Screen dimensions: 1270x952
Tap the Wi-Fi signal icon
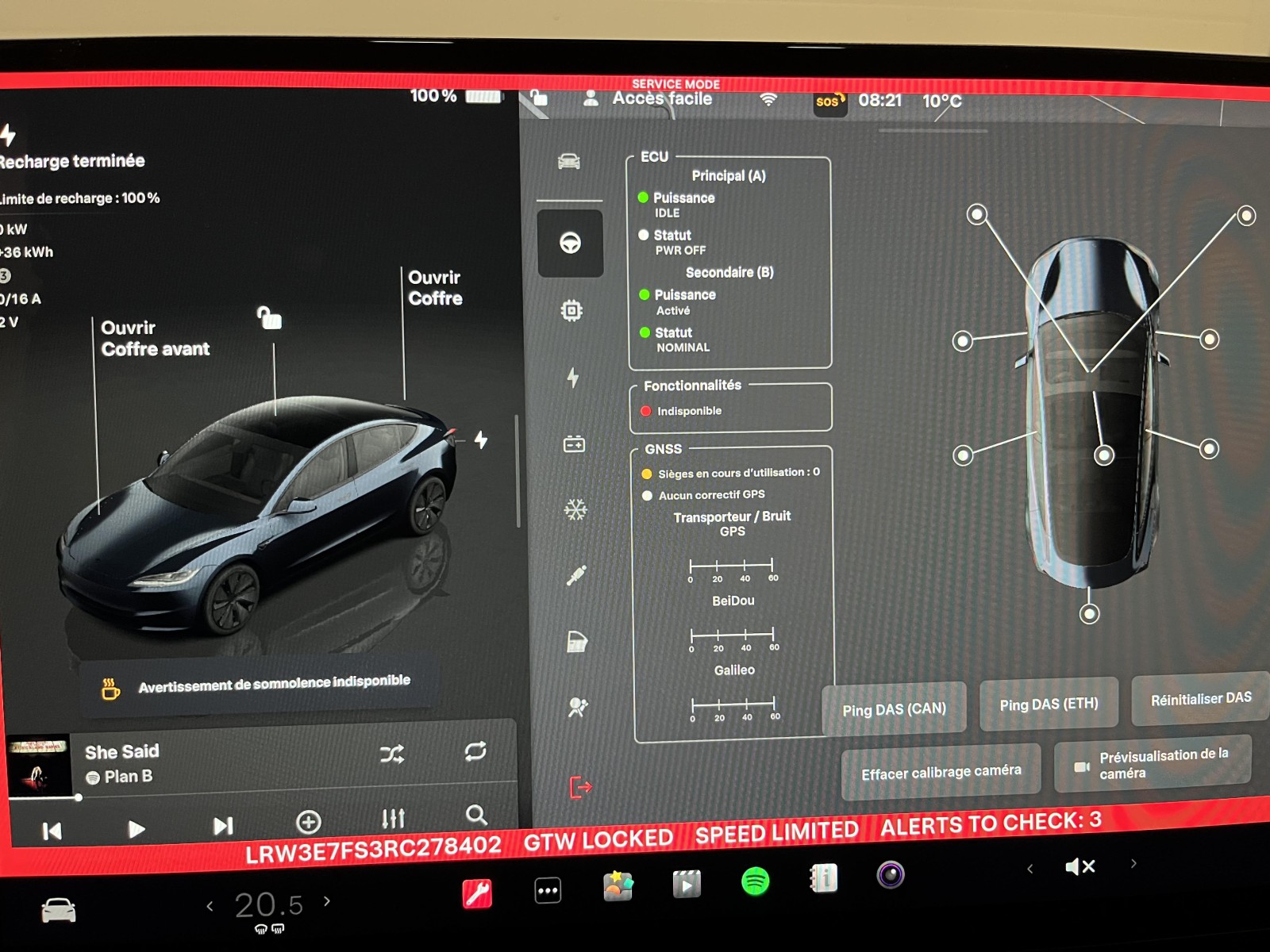tap(768, 99)
